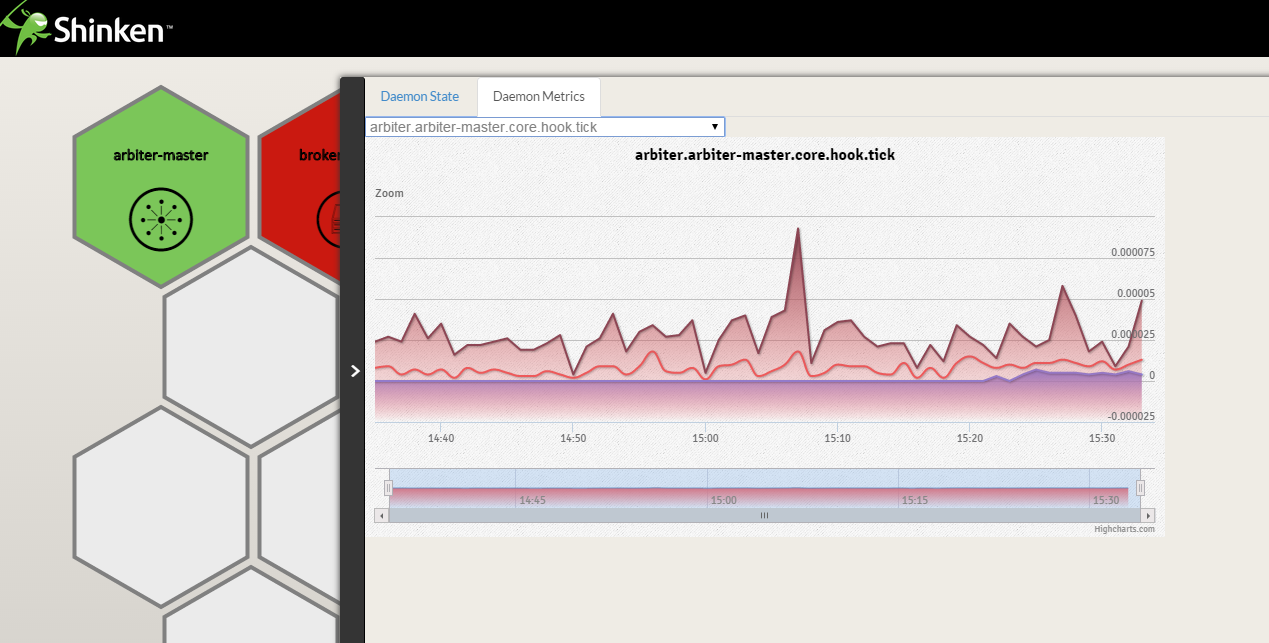Viewport: 1269px width, 643px height.
Task: Select the Daemon Metrics tab
Action: click(x=539, y=97)
